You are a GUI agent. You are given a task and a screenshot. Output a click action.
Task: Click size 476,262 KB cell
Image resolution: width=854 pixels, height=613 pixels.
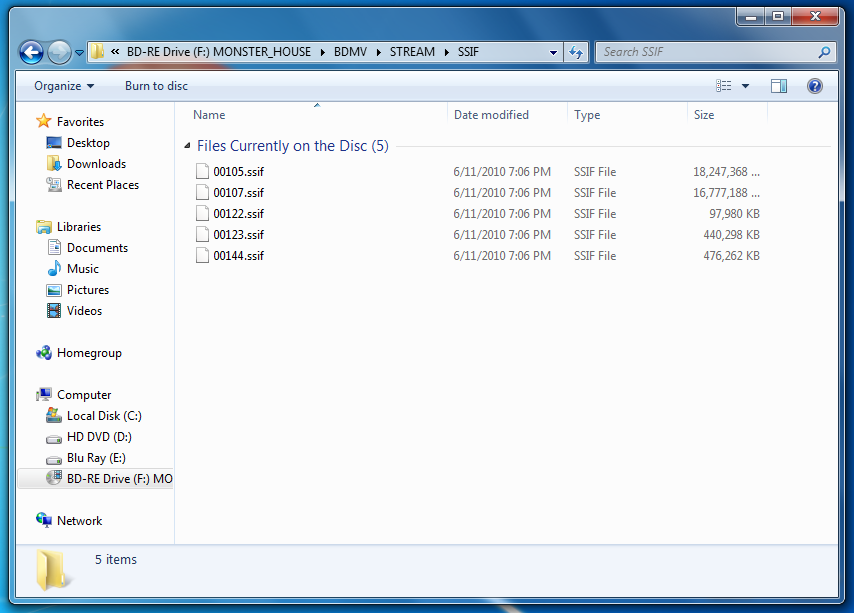pos(731,256)
